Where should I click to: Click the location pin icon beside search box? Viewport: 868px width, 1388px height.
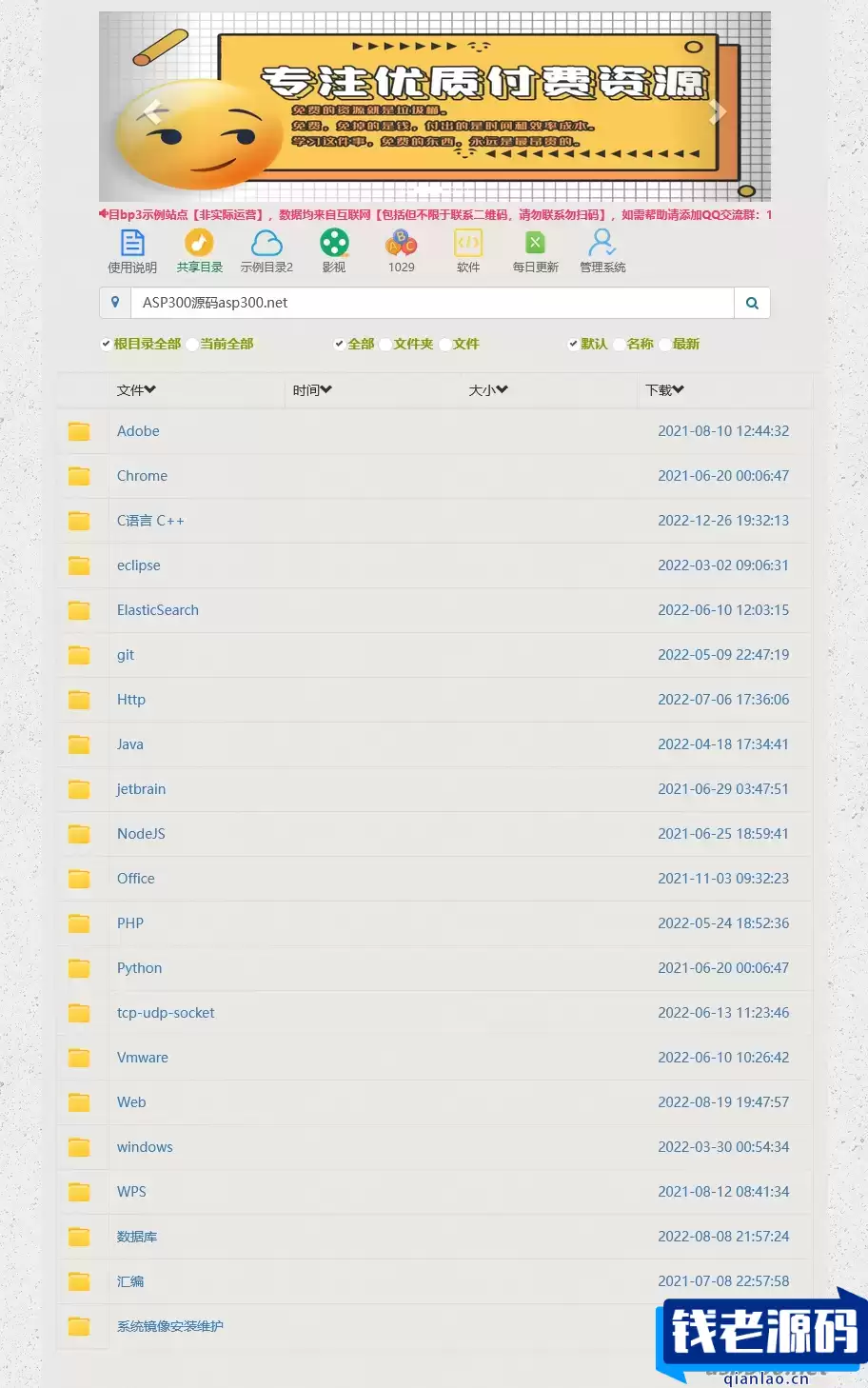pyautogui.click(x=115, y=303)
